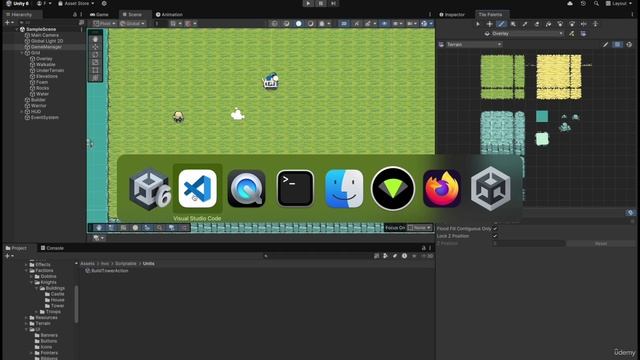Collapse the Knights folder in Project
The height and width of the screenshot is (360, 640).
click(31, 282)
